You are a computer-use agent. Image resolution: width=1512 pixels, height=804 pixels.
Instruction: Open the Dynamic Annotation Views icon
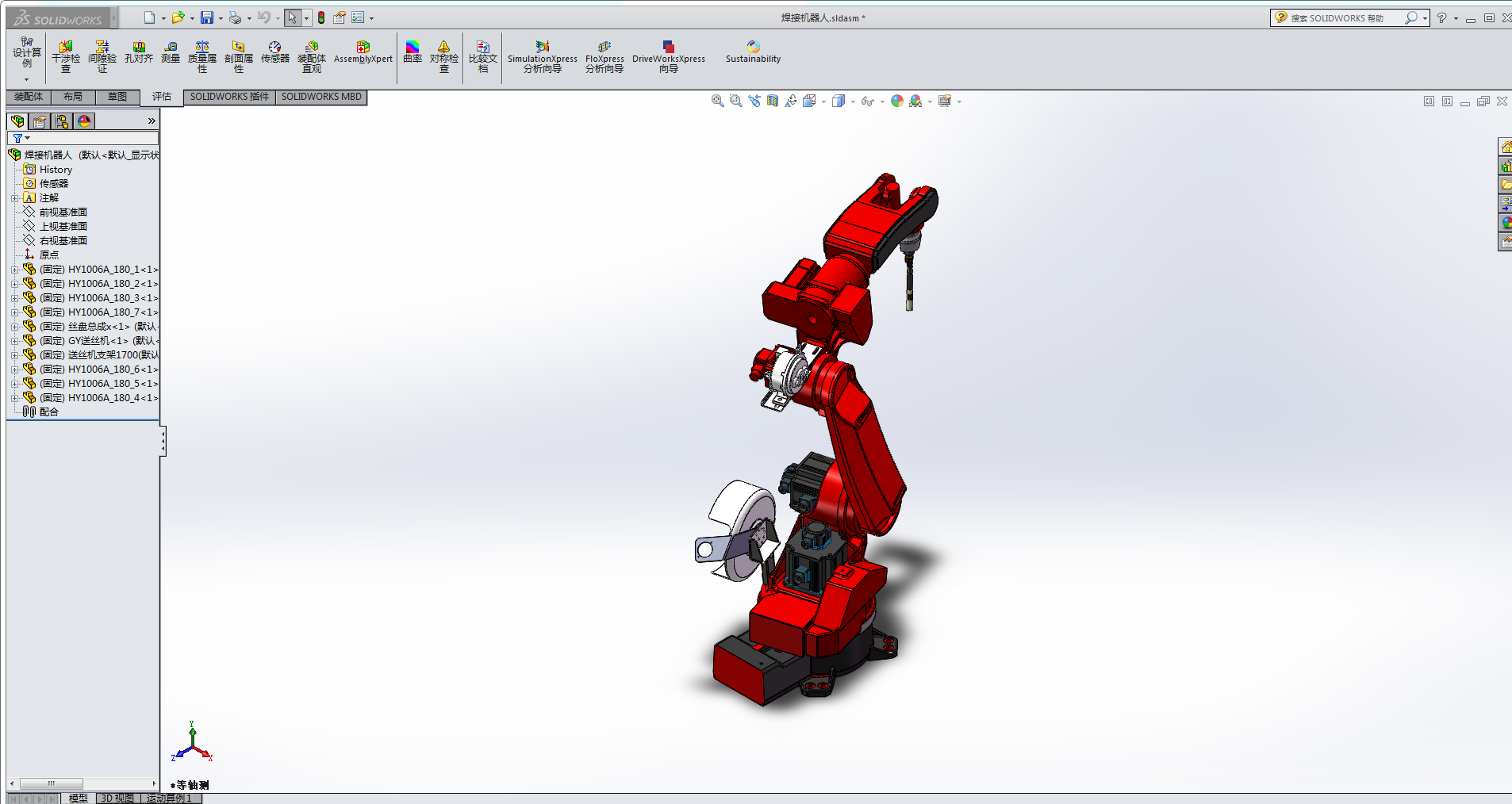tap(790, 101)
